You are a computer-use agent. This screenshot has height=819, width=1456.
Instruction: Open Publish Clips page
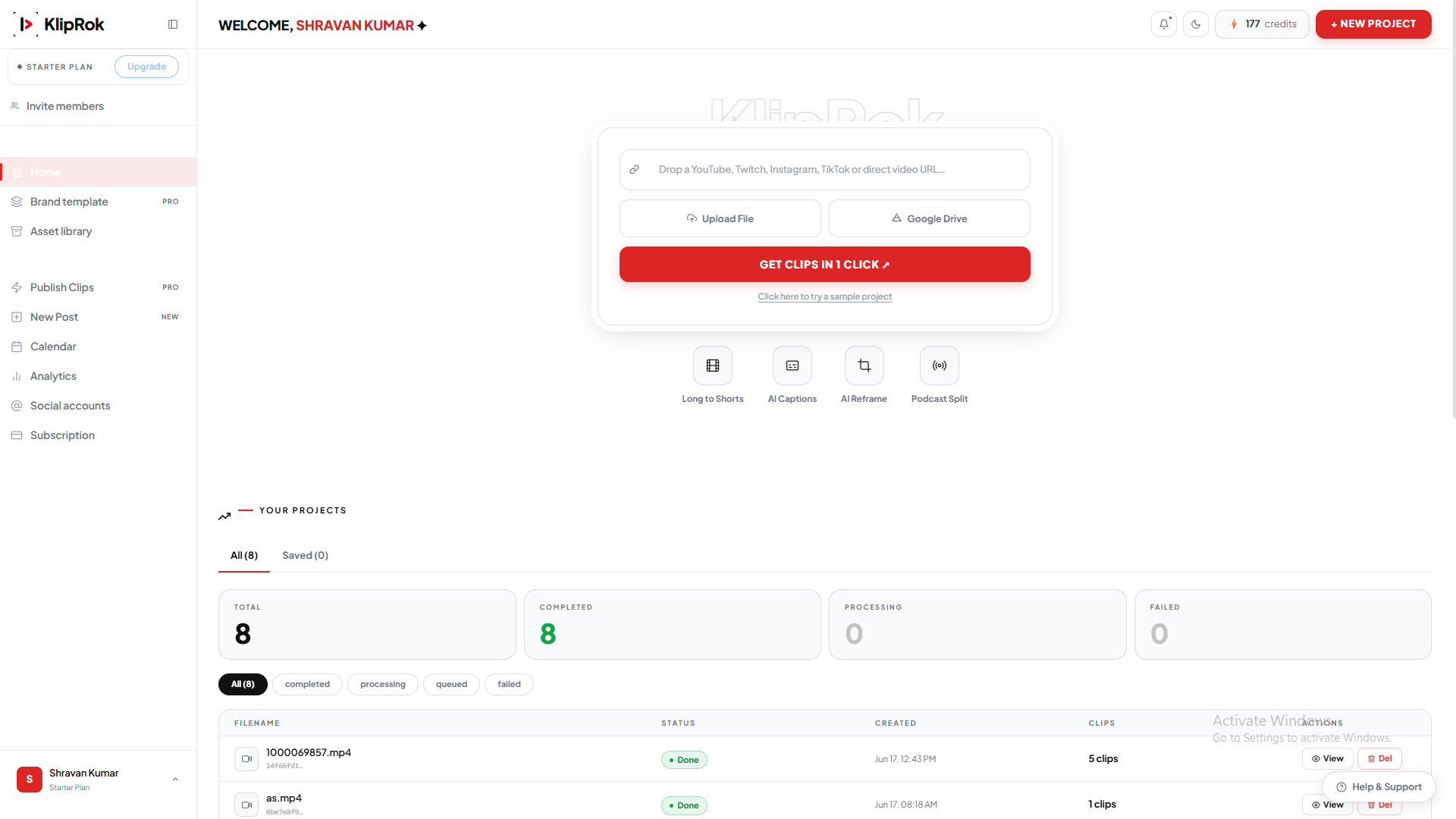(99, 287)
